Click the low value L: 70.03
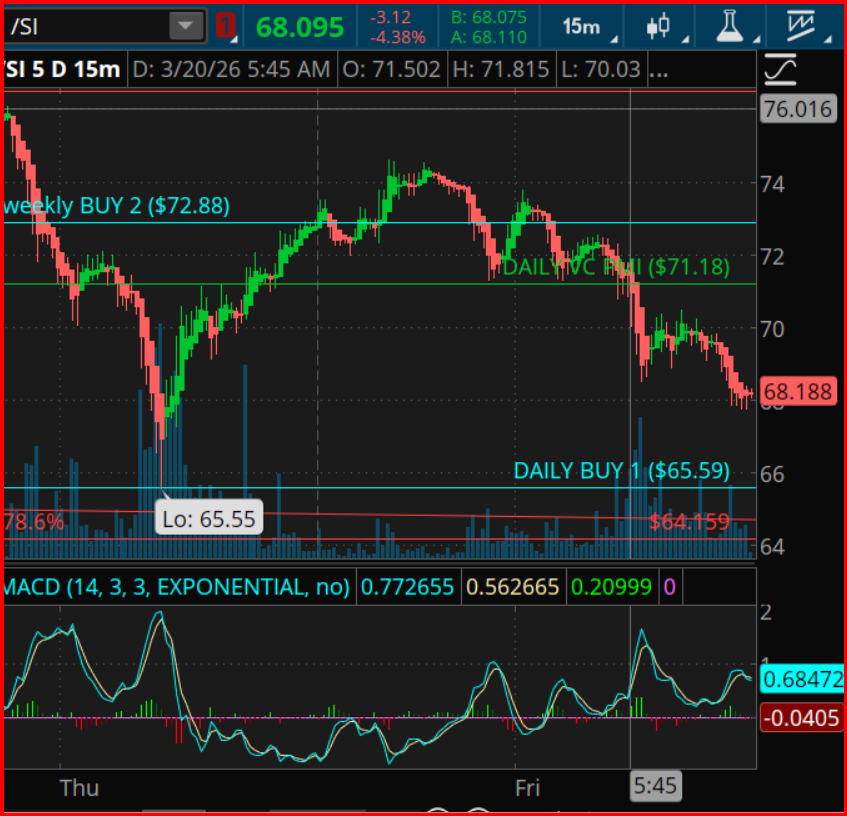Viewport: 847px width, 816px height. click(x=601, y=69)
